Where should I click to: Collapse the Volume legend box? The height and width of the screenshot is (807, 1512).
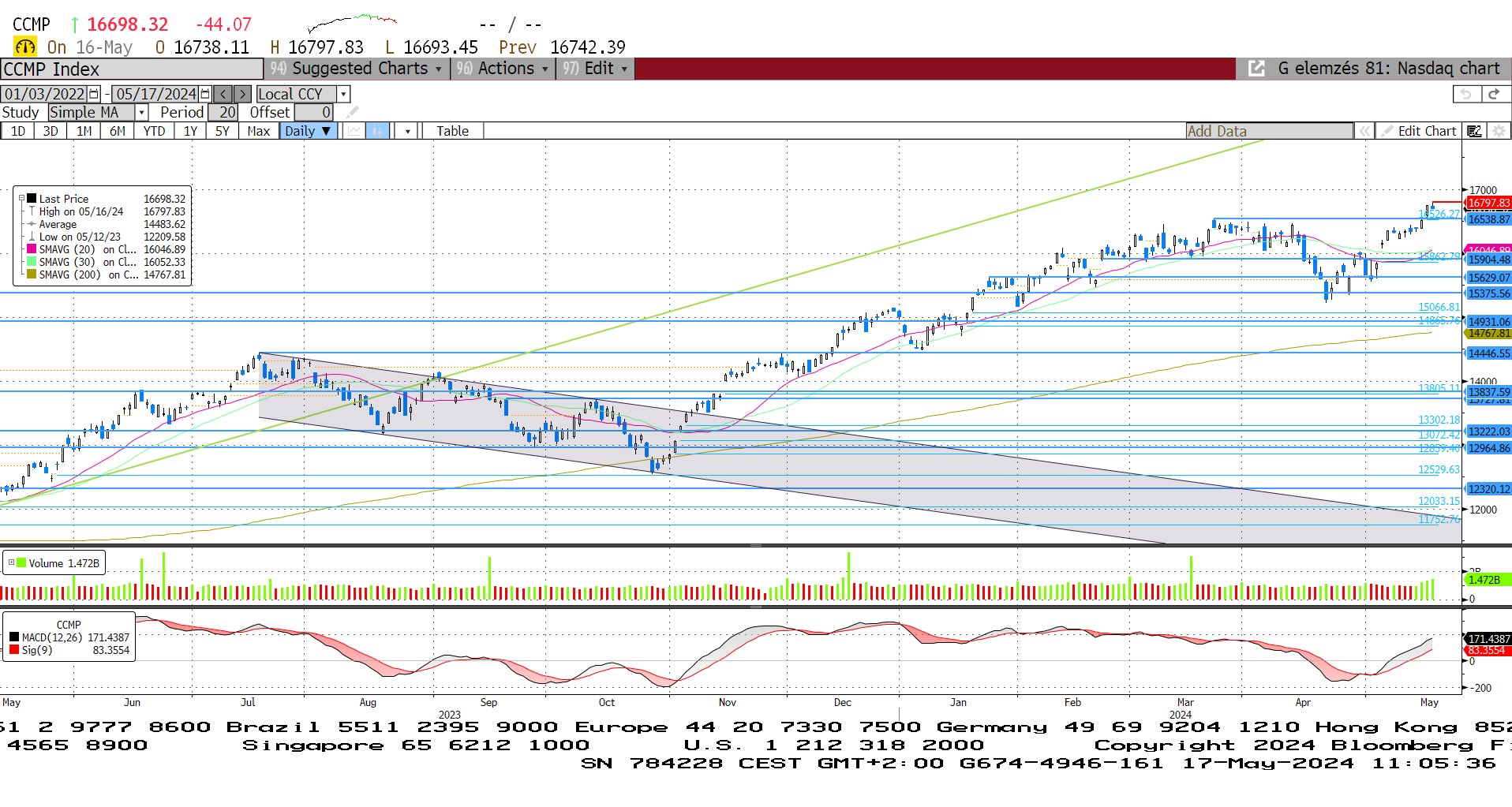(x=12, y=562)
